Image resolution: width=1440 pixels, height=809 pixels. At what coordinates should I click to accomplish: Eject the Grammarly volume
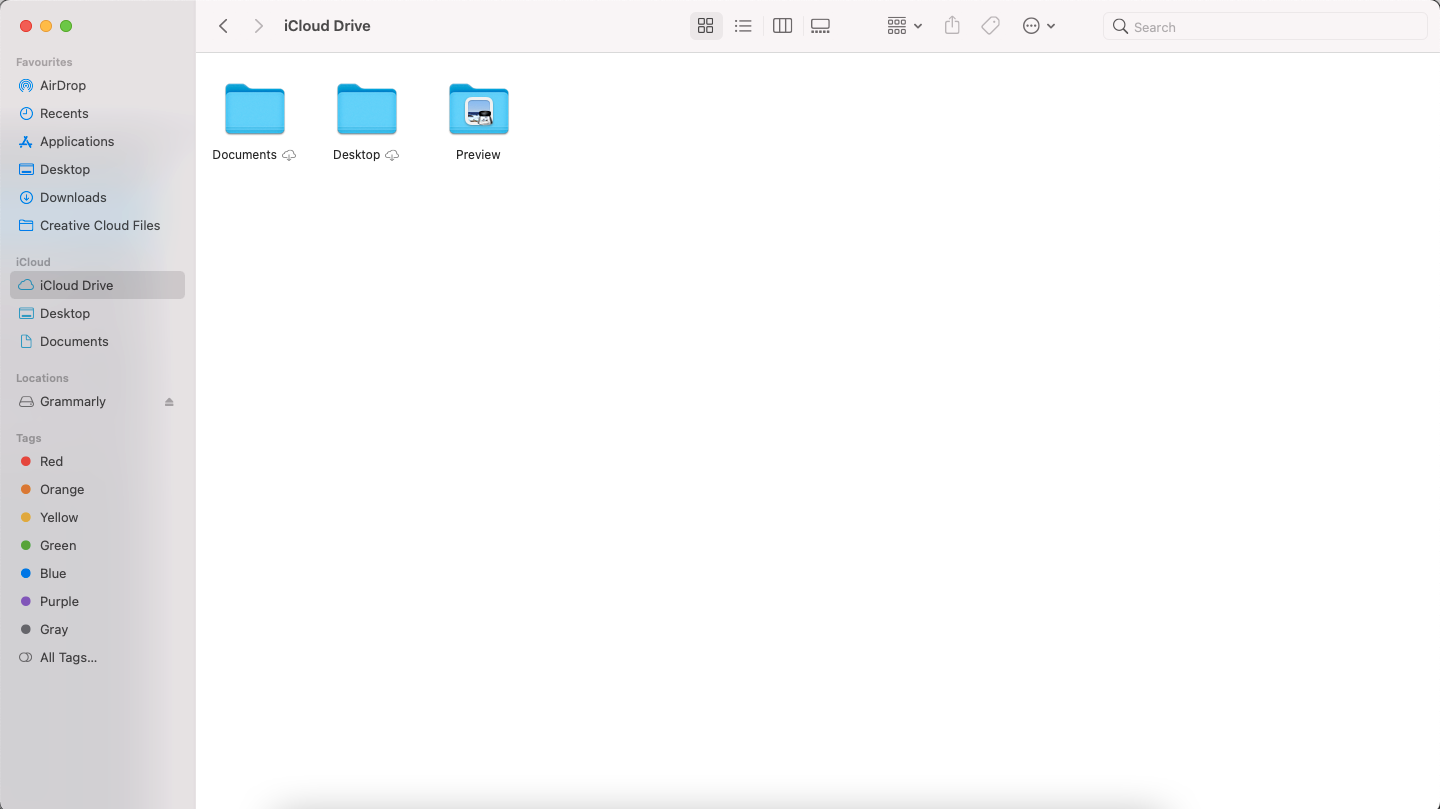pyautogui.click(x=169, y=402)
